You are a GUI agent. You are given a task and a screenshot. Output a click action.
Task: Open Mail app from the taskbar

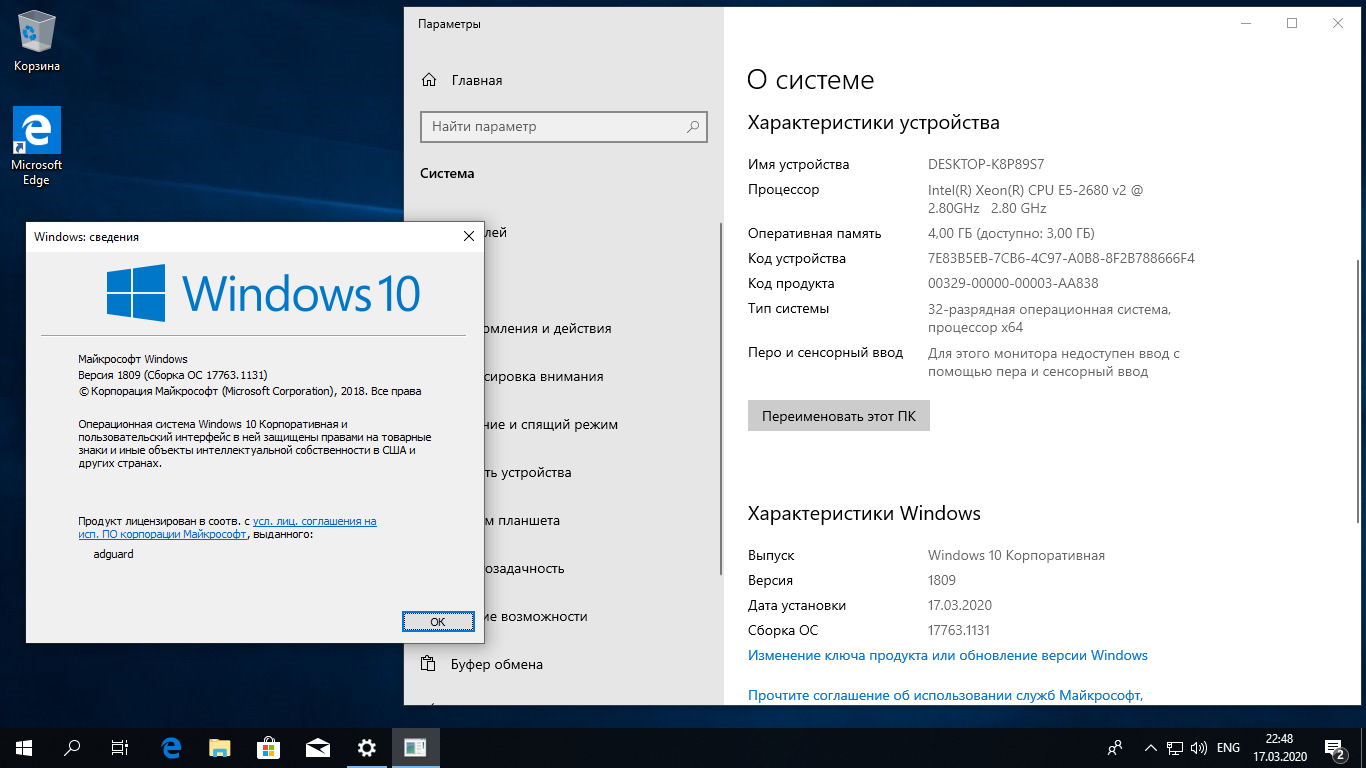318,747
